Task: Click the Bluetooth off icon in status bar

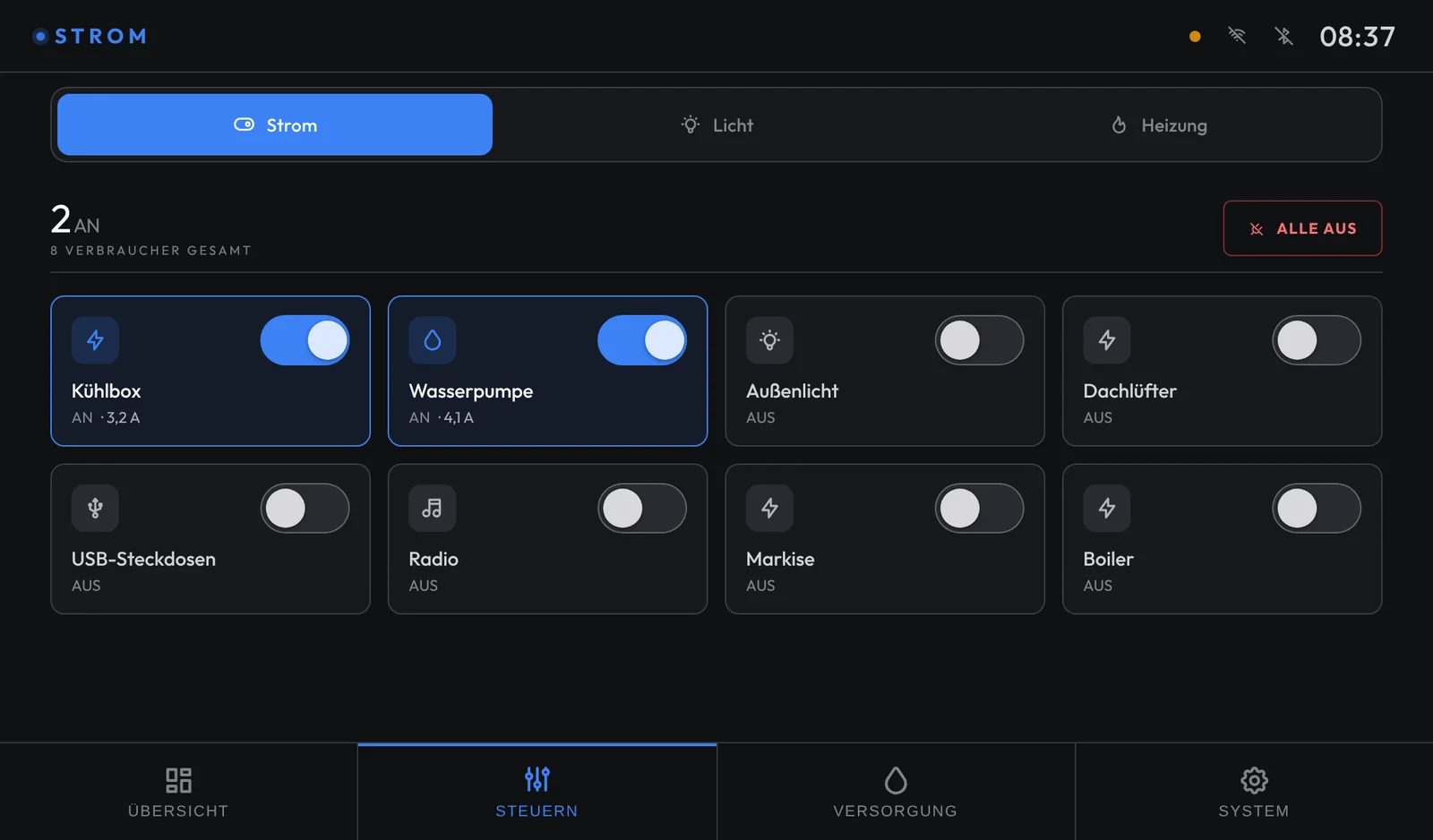Action: click(1283, 36)
